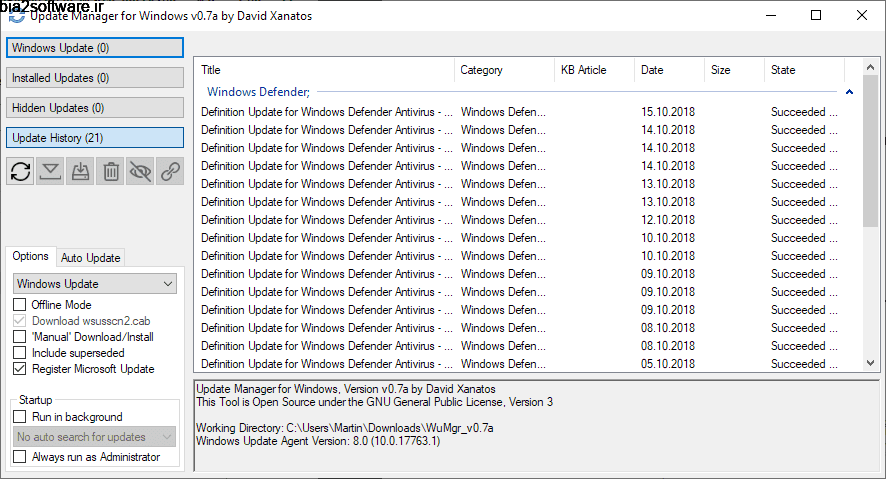
Task: Open the Installed Updates (0) list
Action: click(95, 78)
